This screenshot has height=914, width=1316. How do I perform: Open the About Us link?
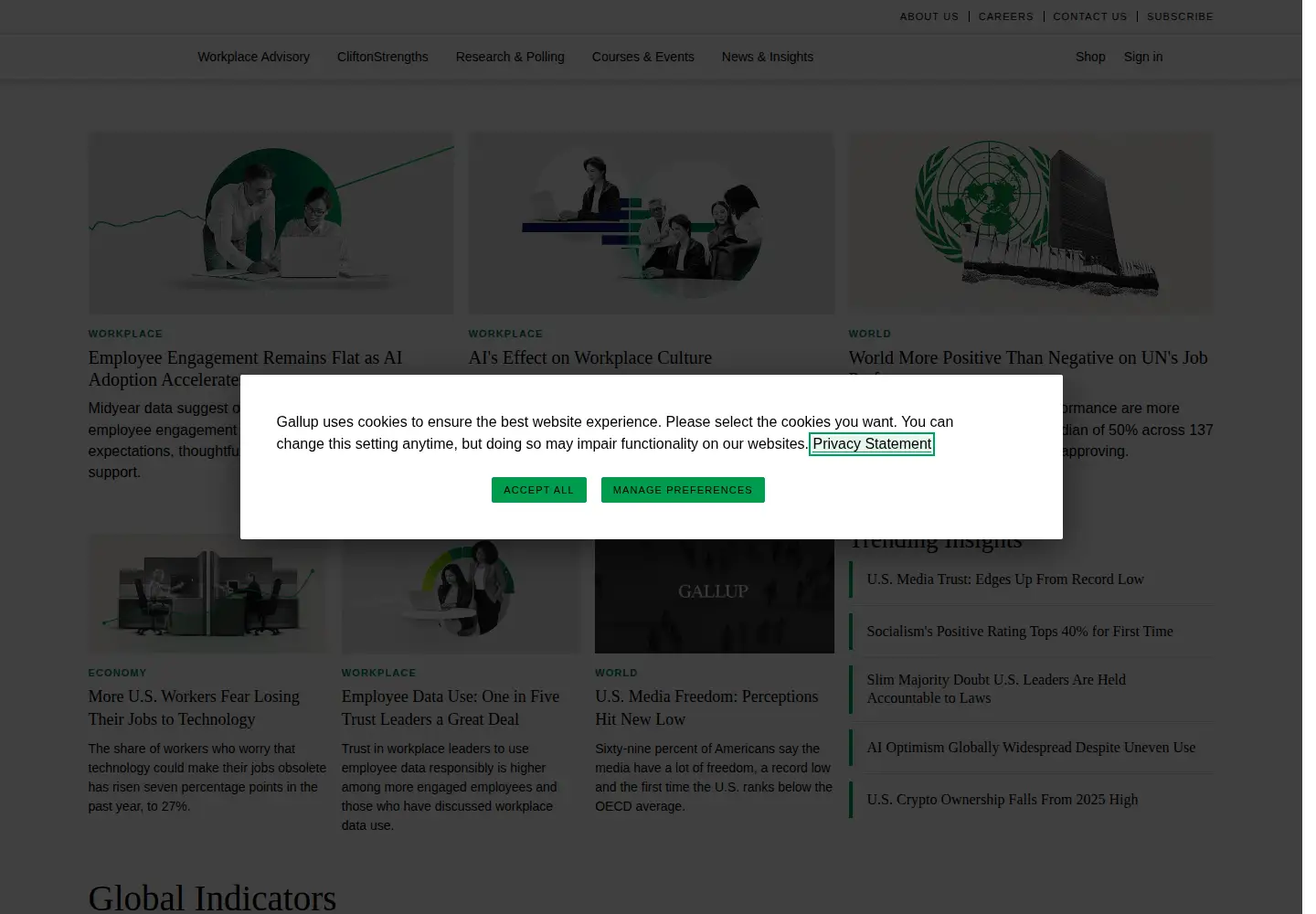tap(929, 16)
